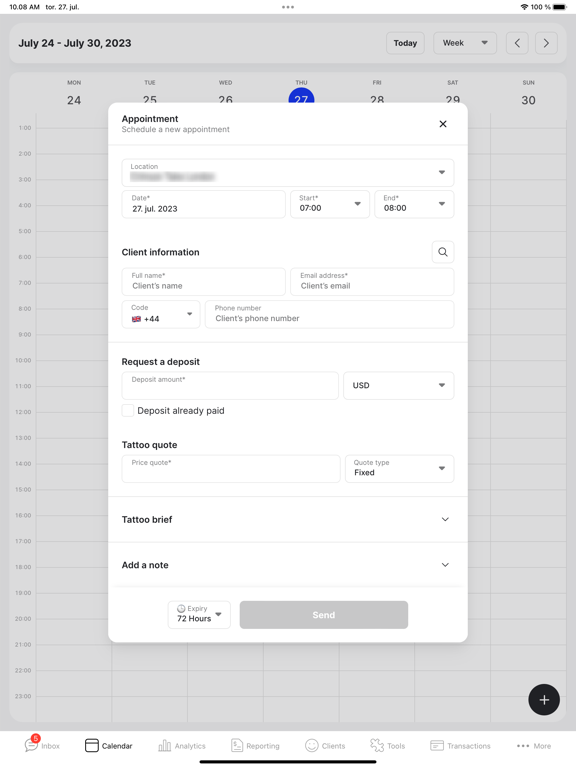Open the country Code +44 dropdown
Image resolution: width=576 pixels, height=768 pixels.
[x=161, y=314]
